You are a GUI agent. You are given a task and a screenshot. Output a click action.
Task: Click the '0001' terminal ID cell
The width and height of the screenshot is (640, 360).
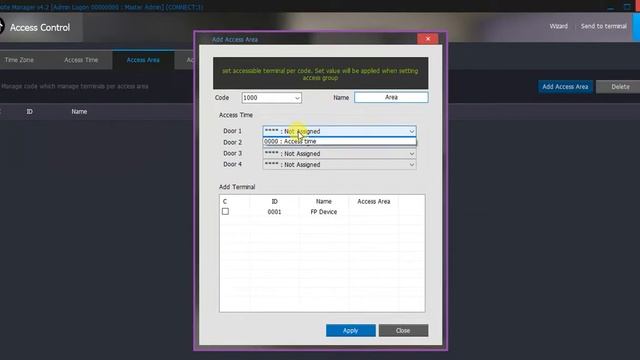(274, 212)
